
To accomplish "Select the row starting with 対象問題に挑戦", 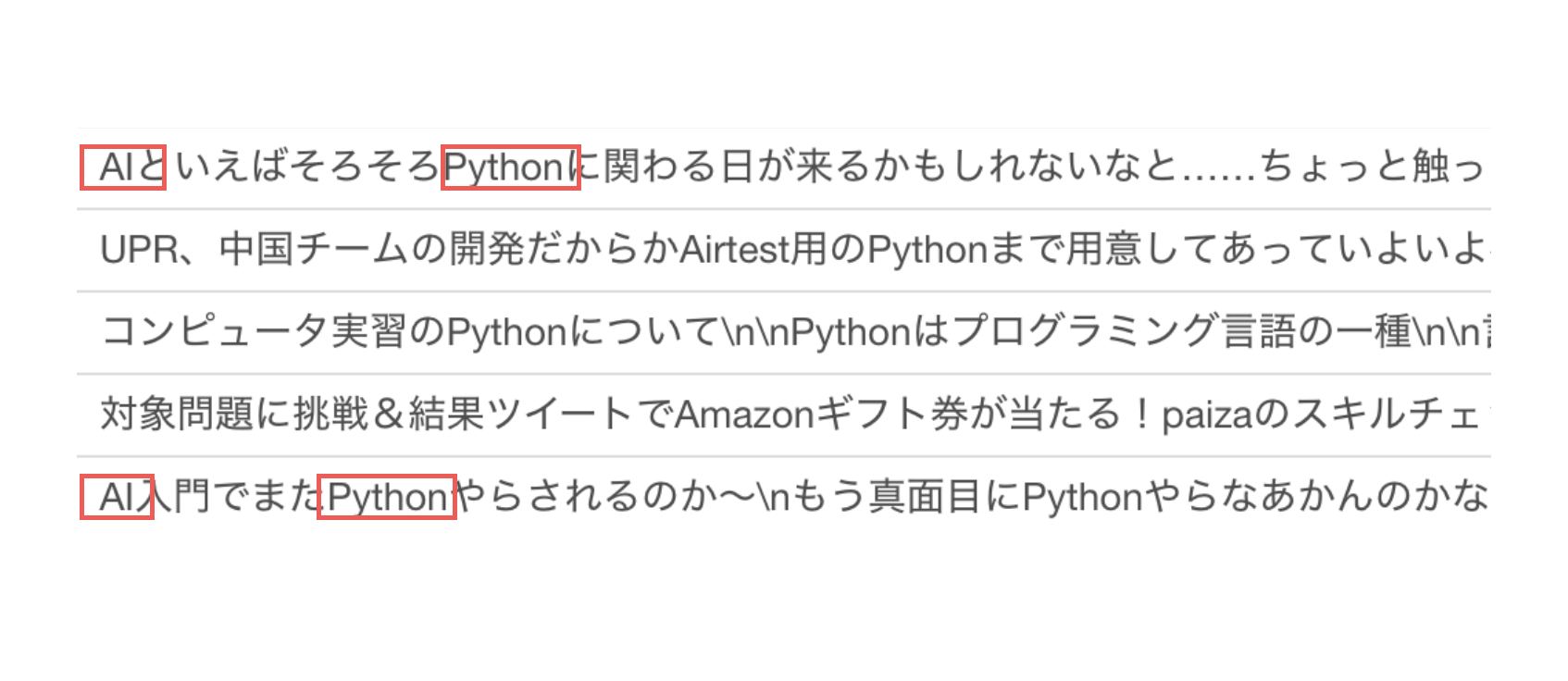I will (784, 415).
